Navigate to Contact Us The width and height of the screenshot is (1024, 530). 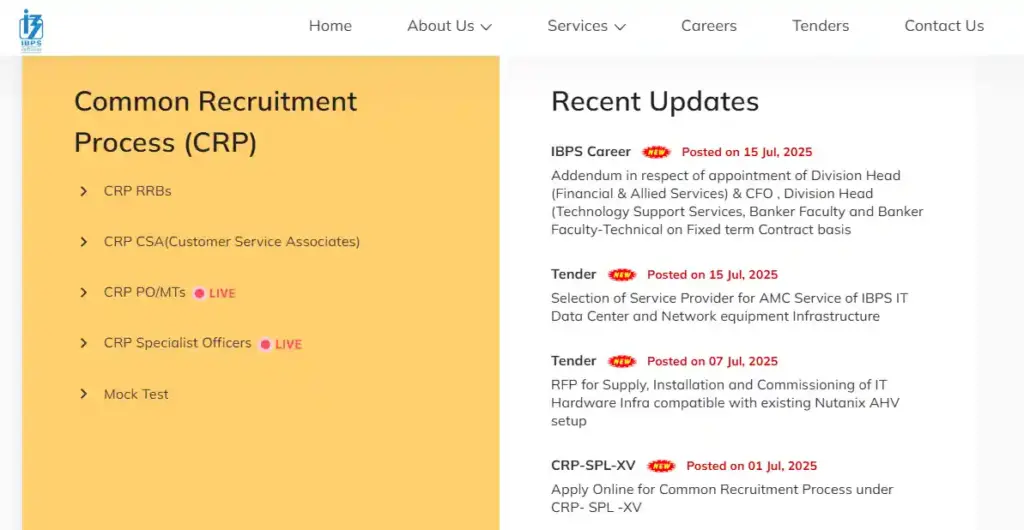(944, 26)
